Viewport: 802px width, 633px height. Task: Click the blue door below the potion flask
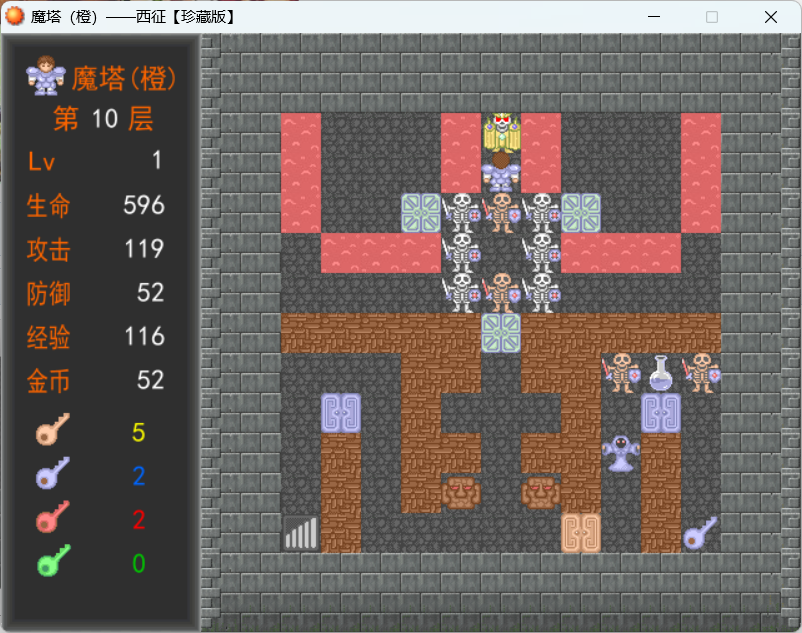[661, 413]
